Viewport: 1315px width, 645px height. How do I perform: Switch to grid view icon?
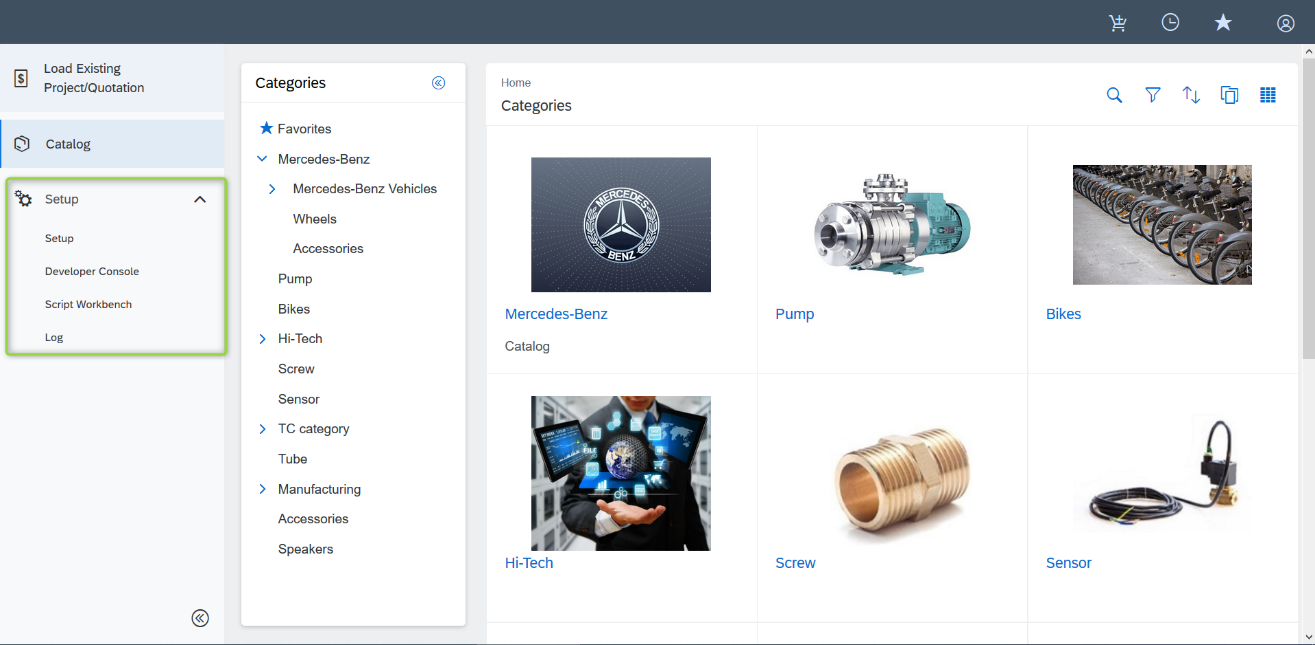1268,95
